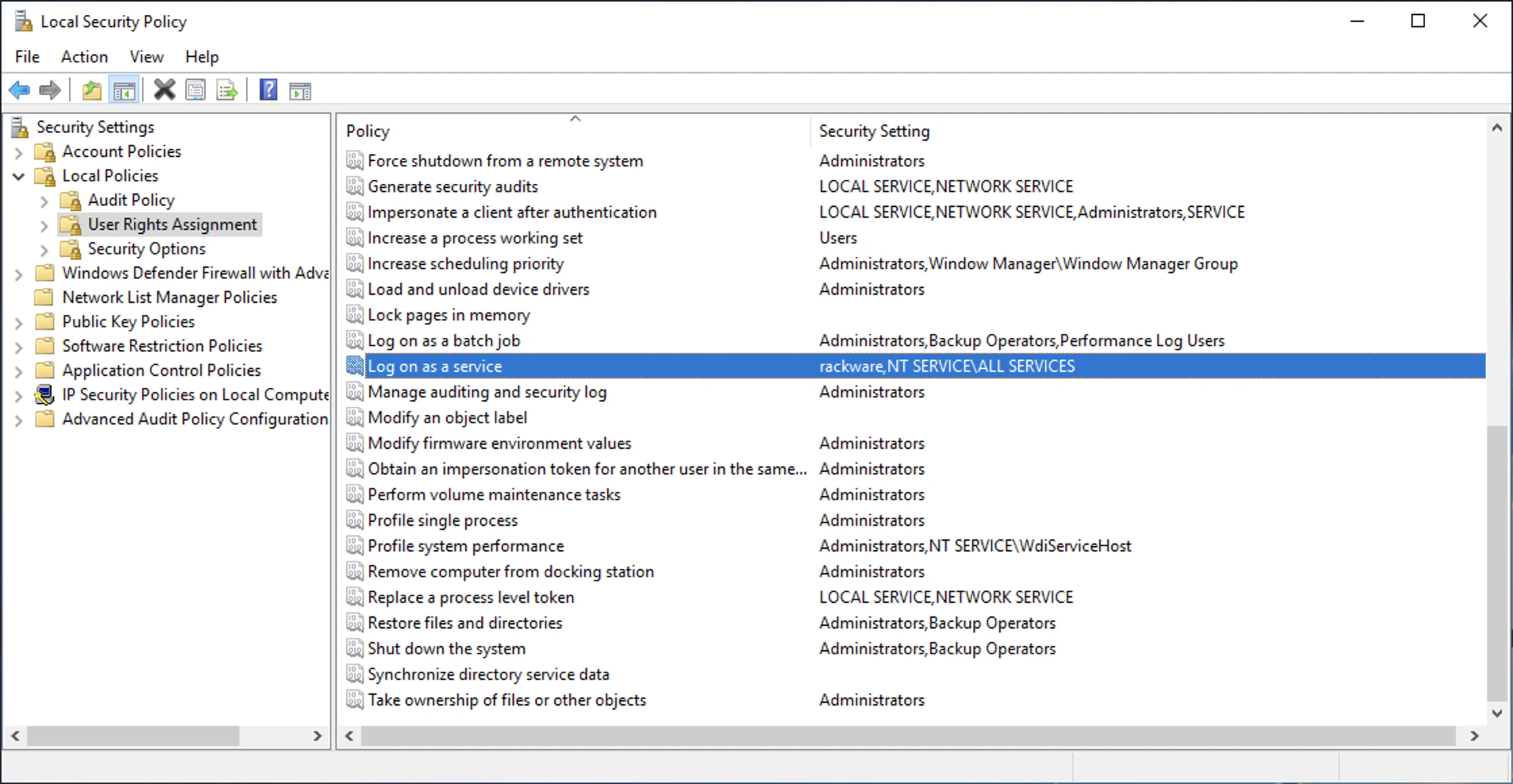Click the policy list vertical scrollbar thumb
This screenshot has height=784, width=1513.
(1496, 562)
